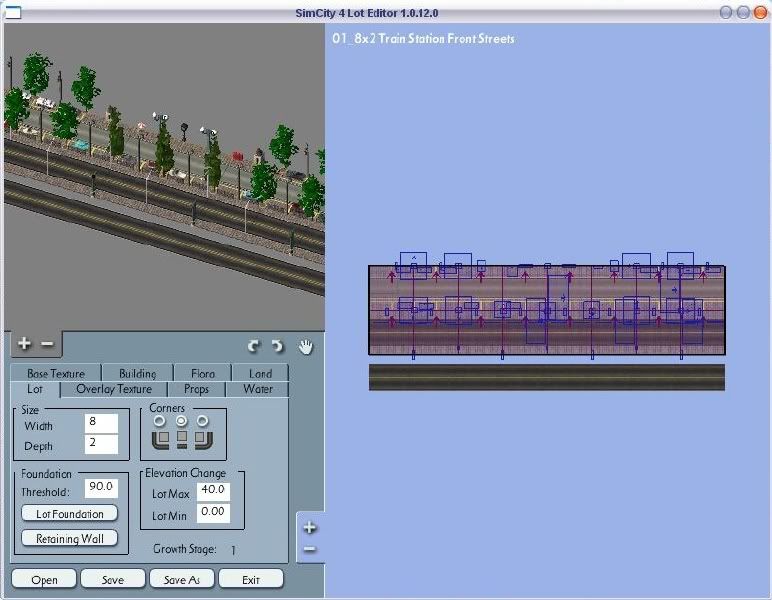Screen dimensions: 772x600
Task: Click the 3D lot preview viewport
Action: [x=164, y=177]
